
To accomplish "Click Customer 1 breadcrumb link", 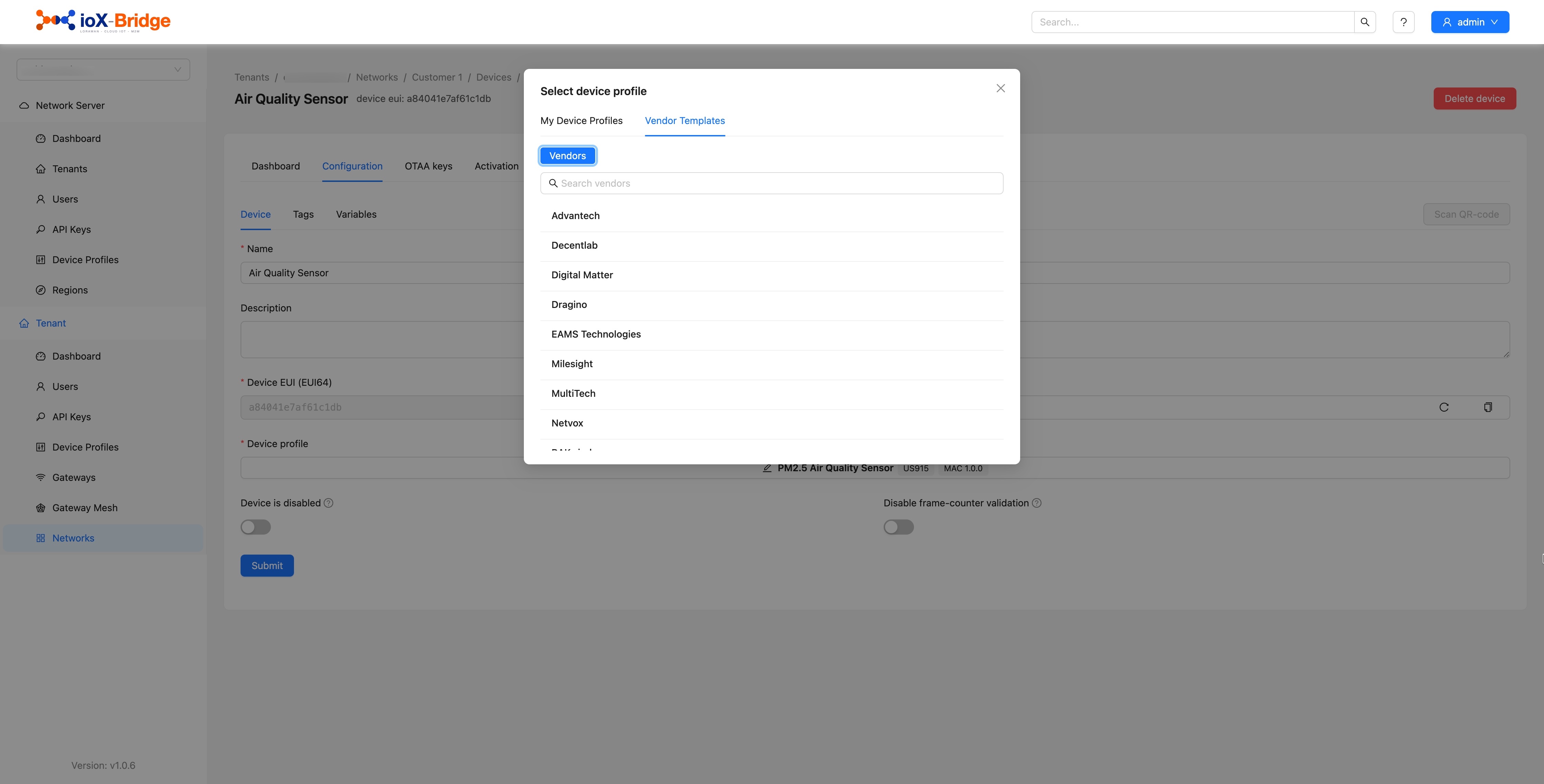I will pyautogui.click(x=437, y=77).
